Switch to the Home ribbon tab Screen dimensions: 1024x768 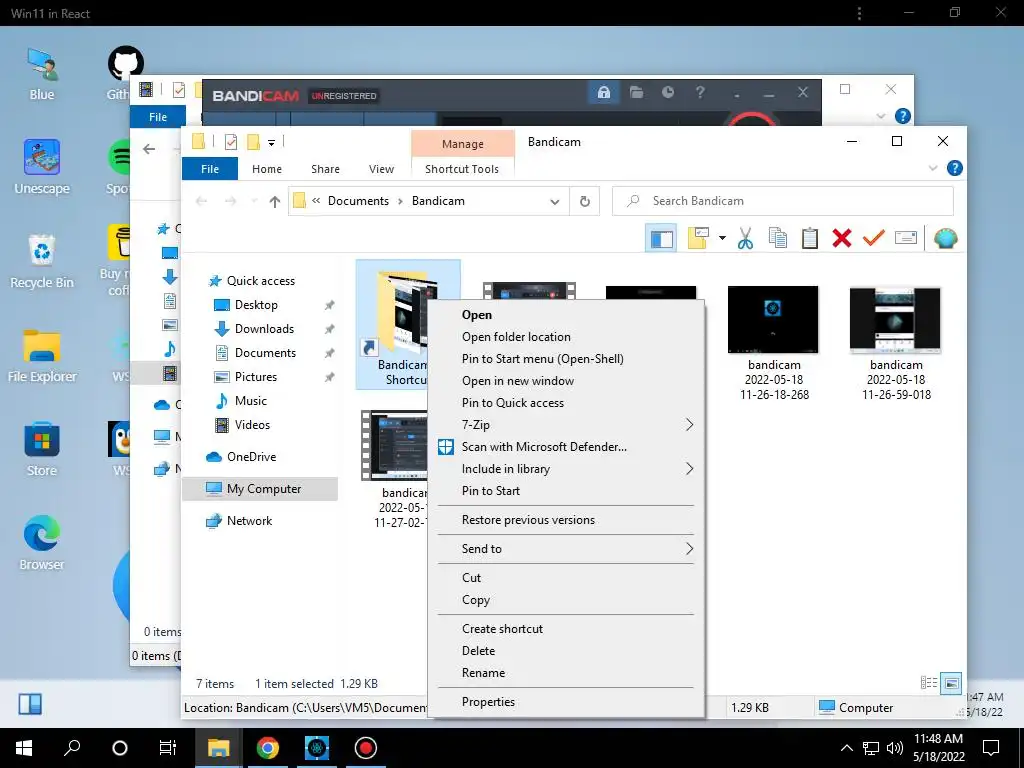click(266, 168)
